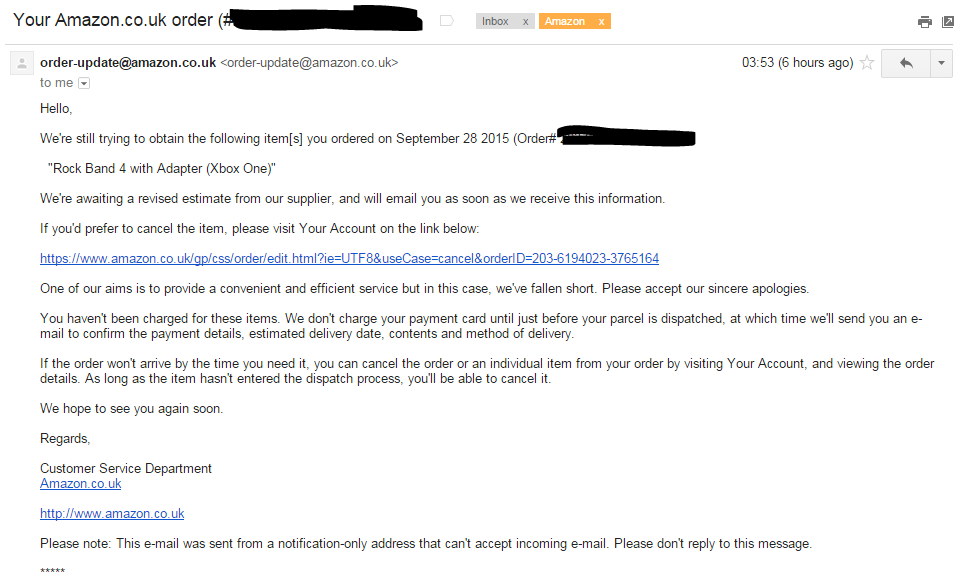Toggle the importance marker beside subject
This screenshot has height=573, width=968.
pyautogui.click(x=446, y=21)
